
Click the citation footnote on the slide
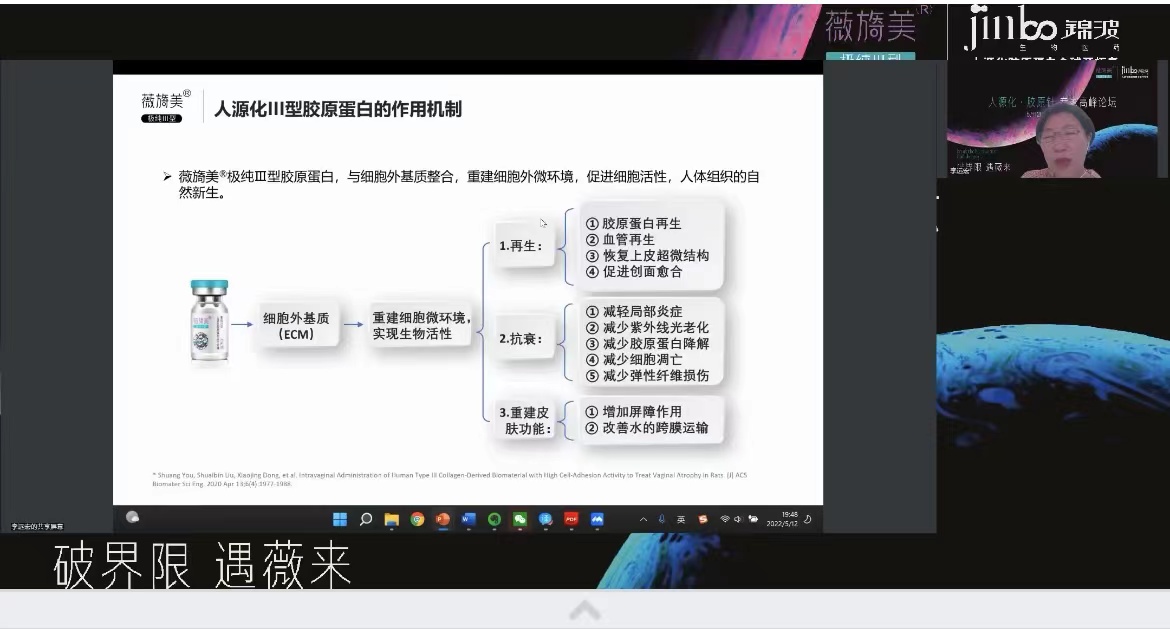pyautogui.click(x=449, y=479)
